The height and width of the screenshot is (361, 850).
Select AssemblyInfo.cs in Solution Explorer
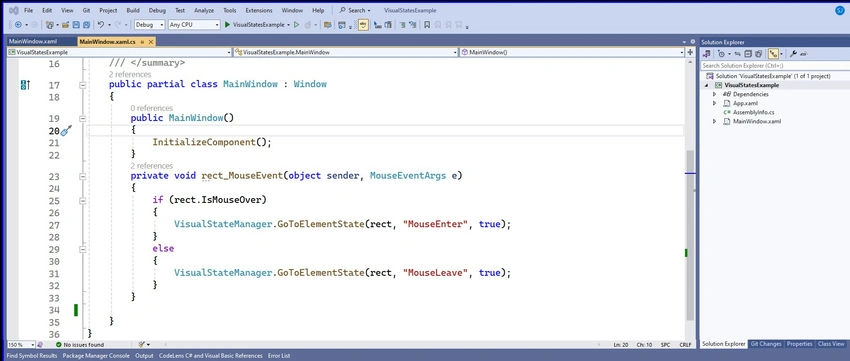[754, 112]
